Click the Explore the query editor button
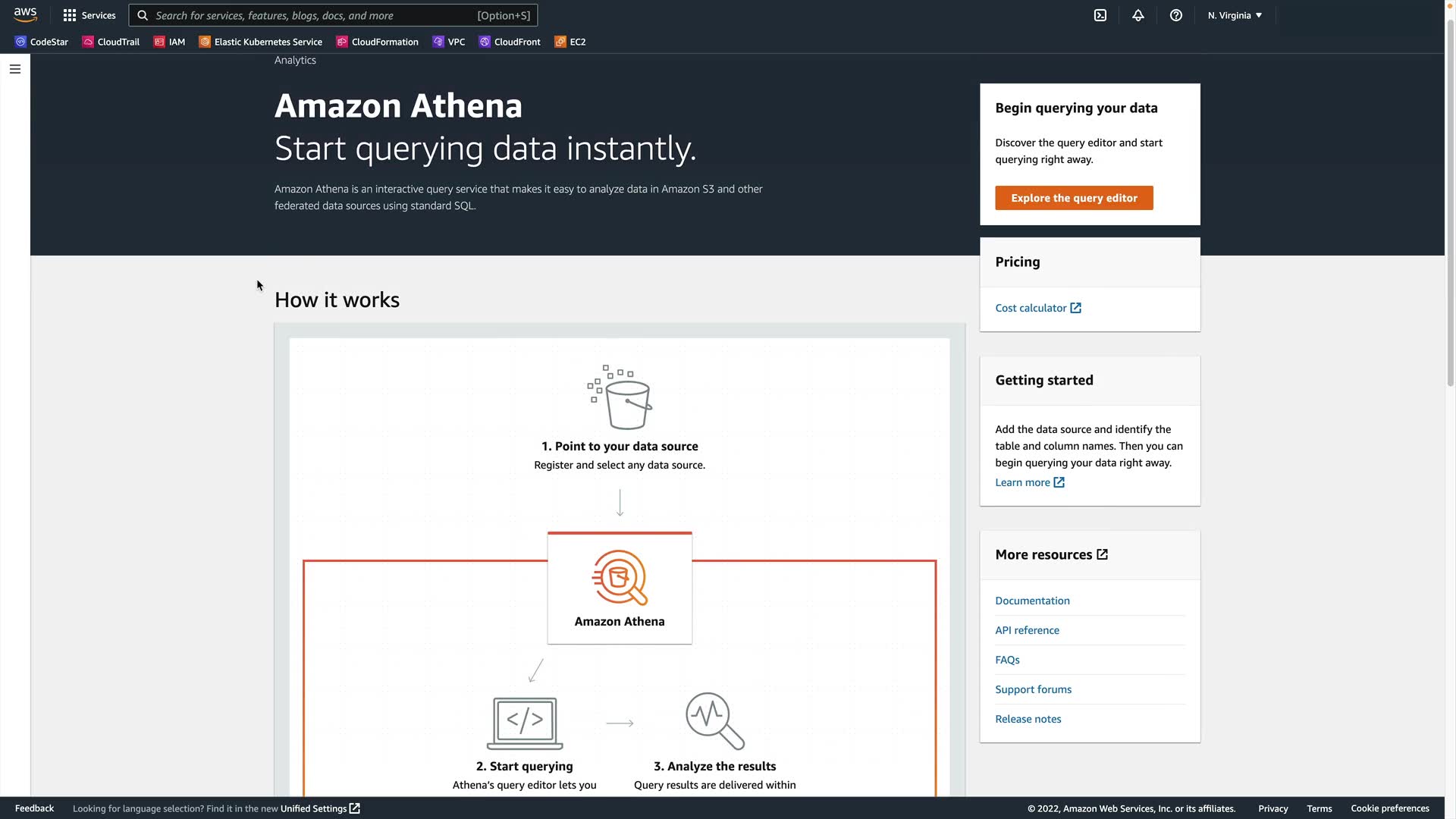1456x819 pixels. 1073,198
